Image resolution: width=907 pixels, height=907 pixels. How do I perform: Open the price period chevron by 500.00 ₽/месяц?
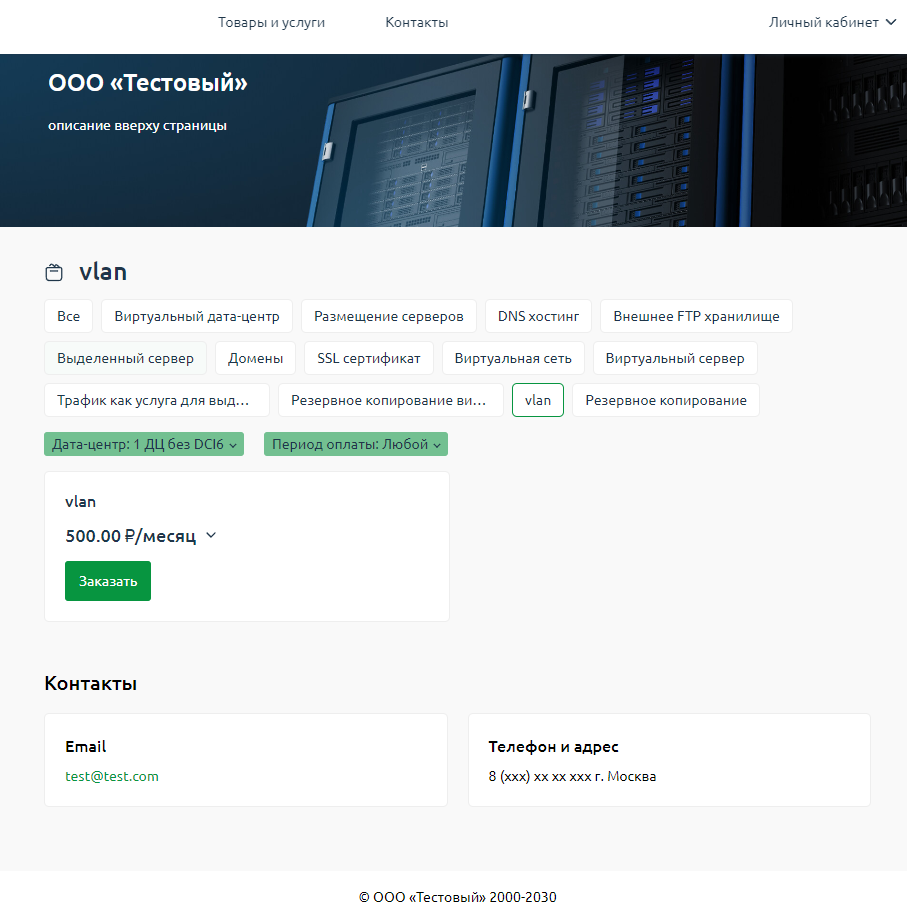point(211,536)
